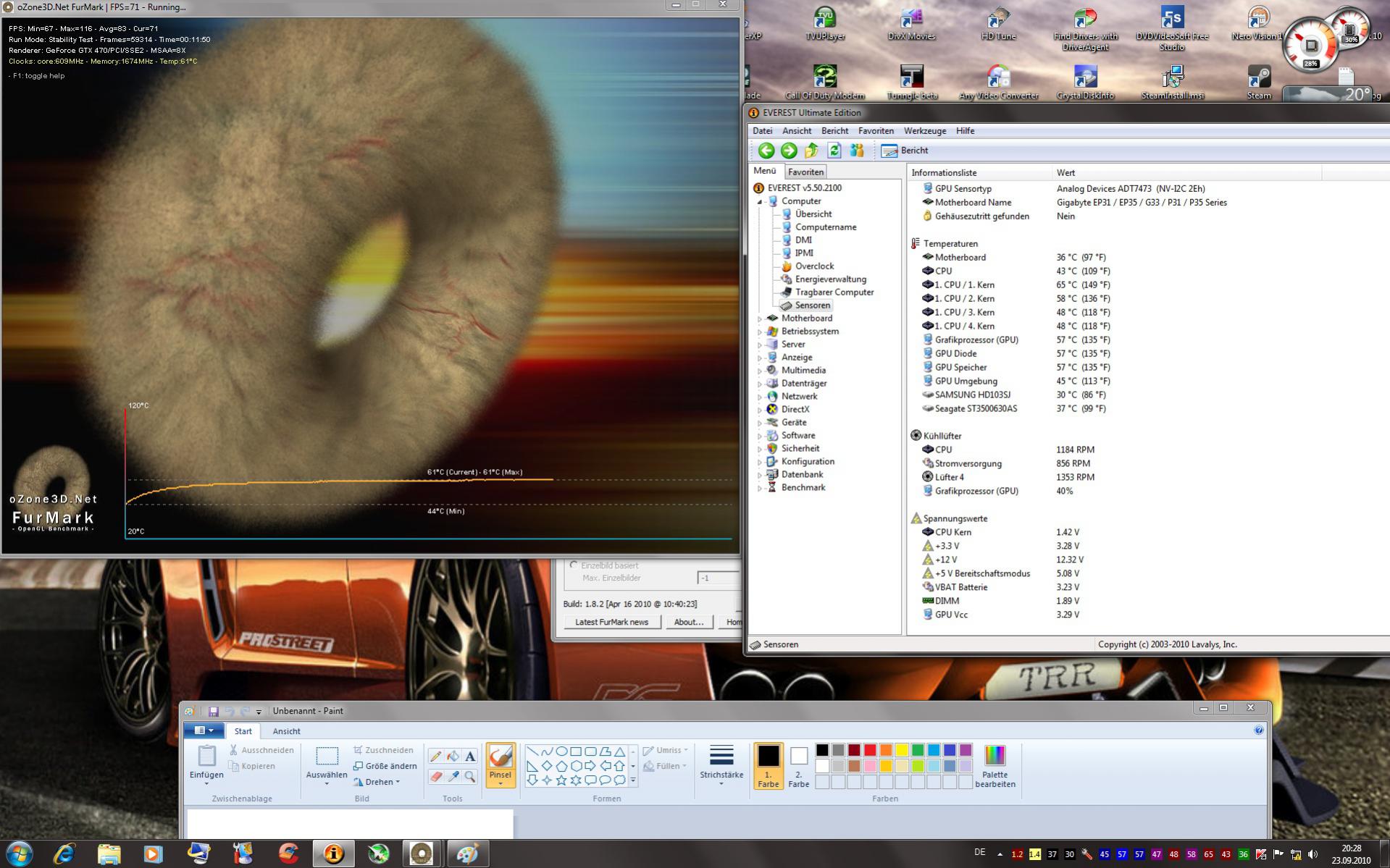Select Sensoren in the EVEREST tree
1390x868 pixels.
[x=812, y=306]
